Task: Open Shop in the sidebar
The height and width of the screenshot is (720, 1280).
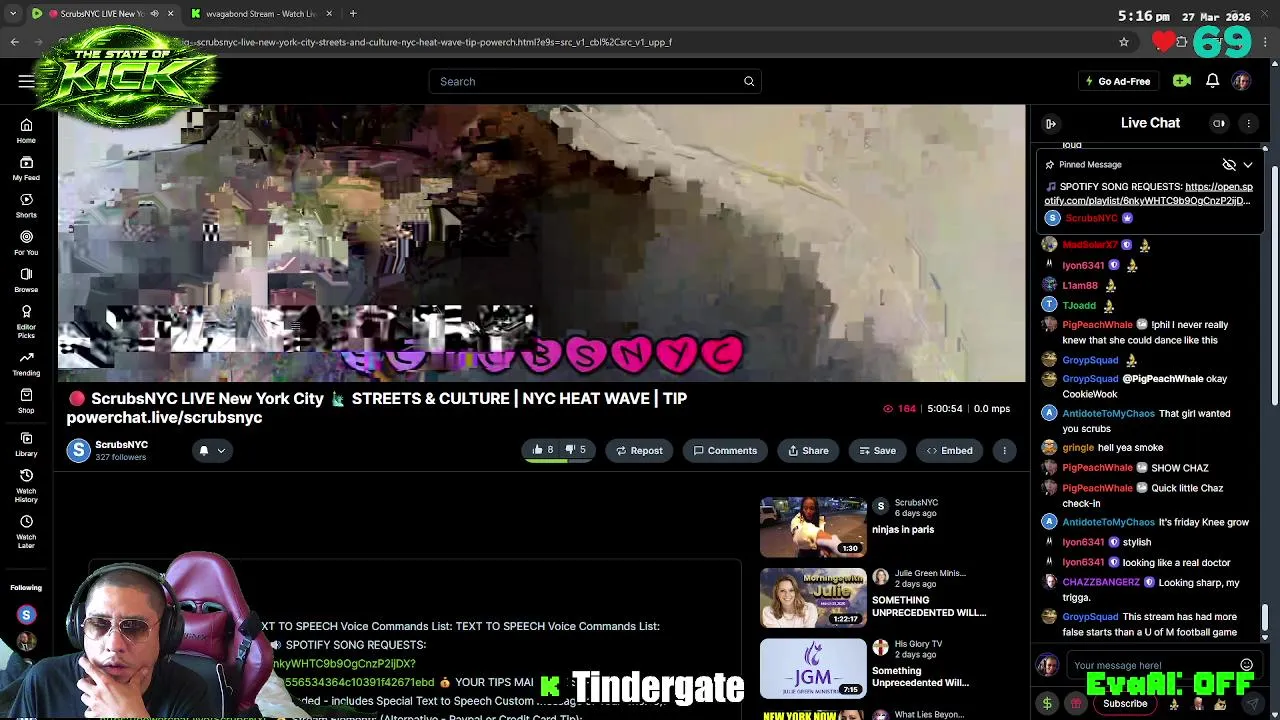Action: [x=26, y=400]
